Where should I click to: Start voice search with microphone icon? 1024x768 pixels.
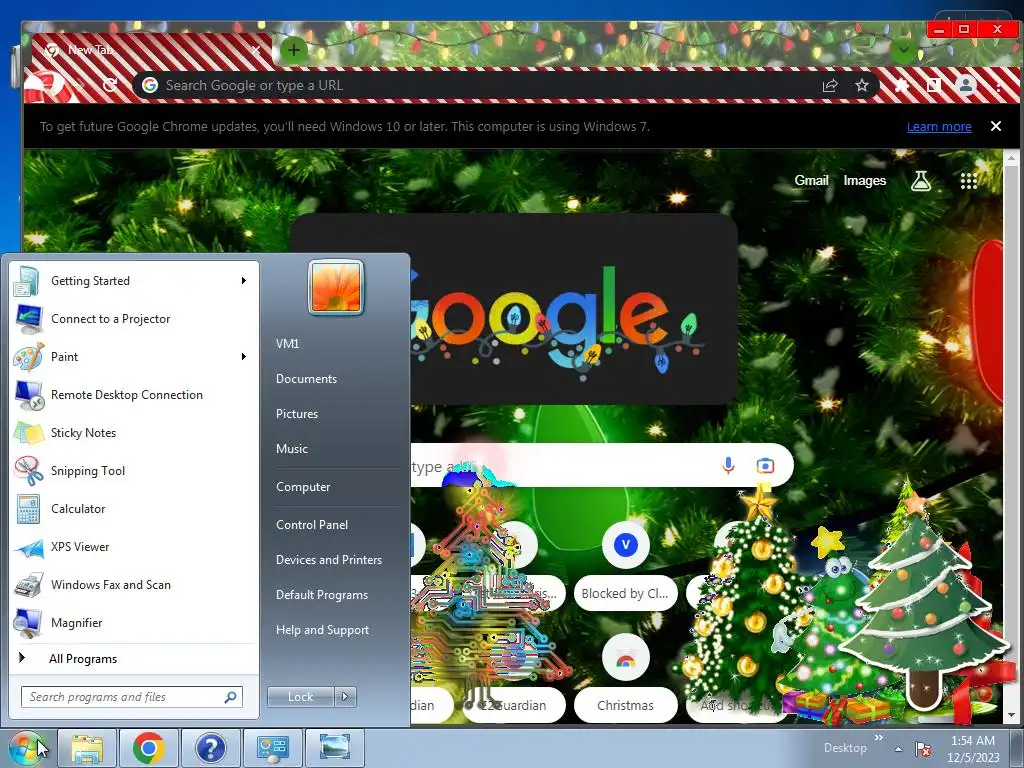coord(728,465)
